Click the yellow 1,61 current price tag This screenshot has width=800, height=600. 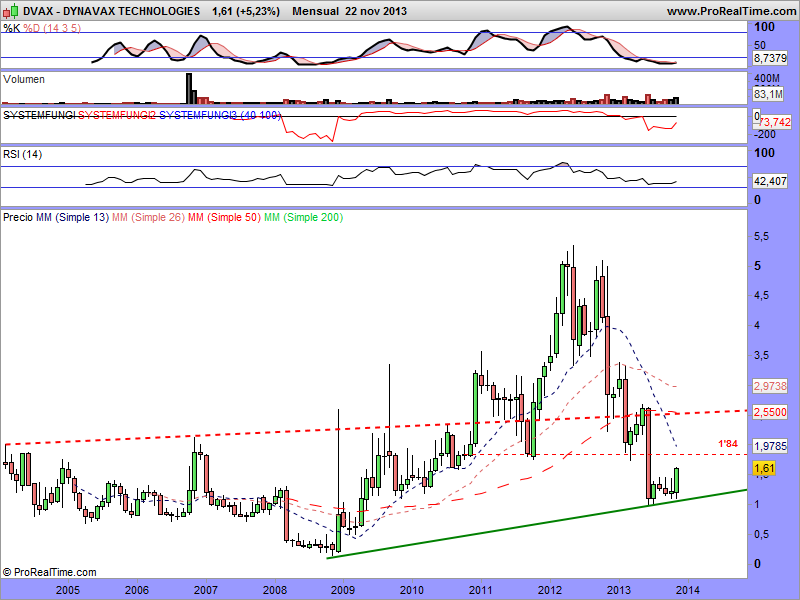tap(764, 468)
